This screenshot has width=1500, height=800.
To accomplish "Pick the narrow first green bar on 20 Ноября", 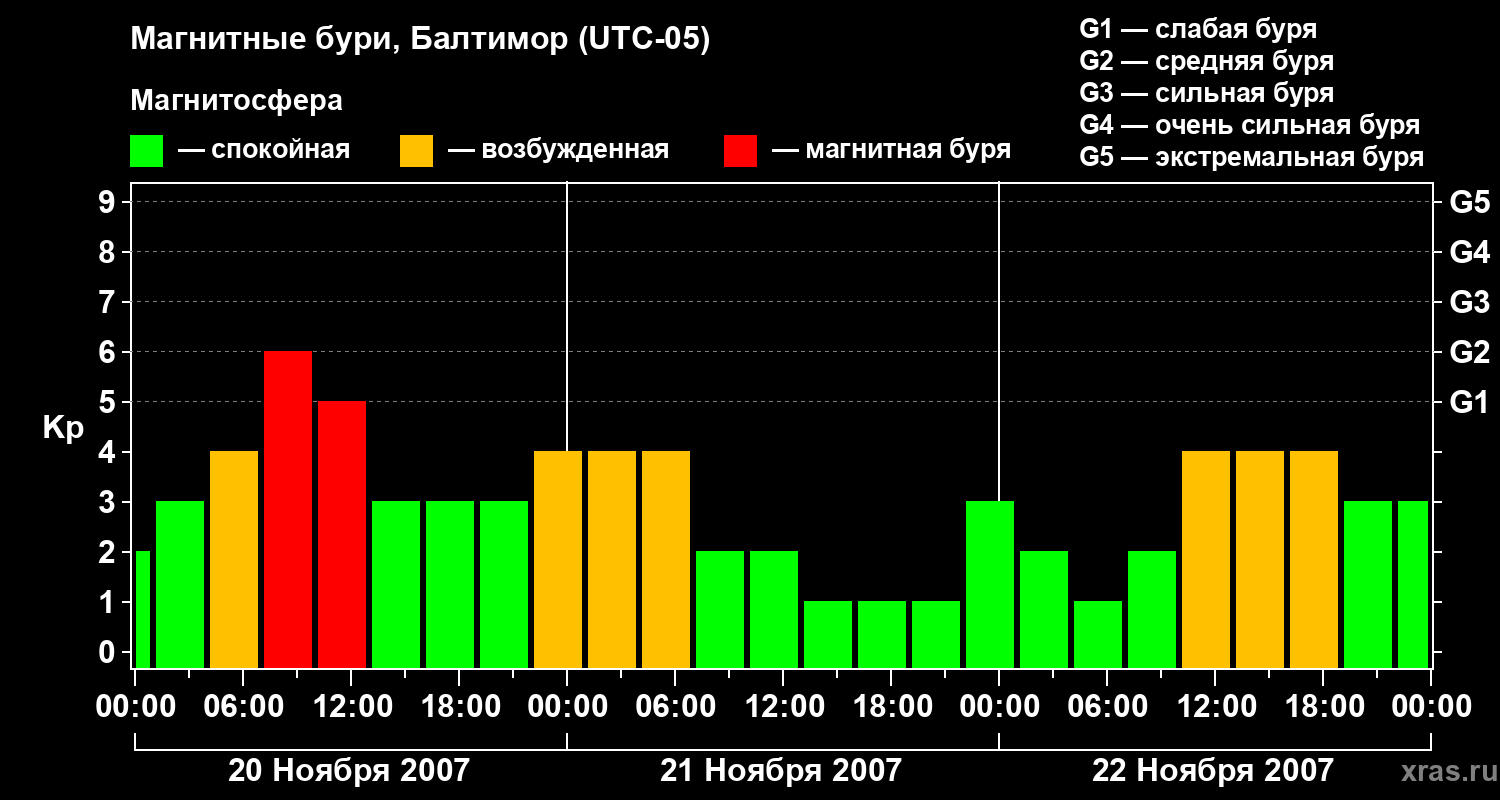I will 142,609.
